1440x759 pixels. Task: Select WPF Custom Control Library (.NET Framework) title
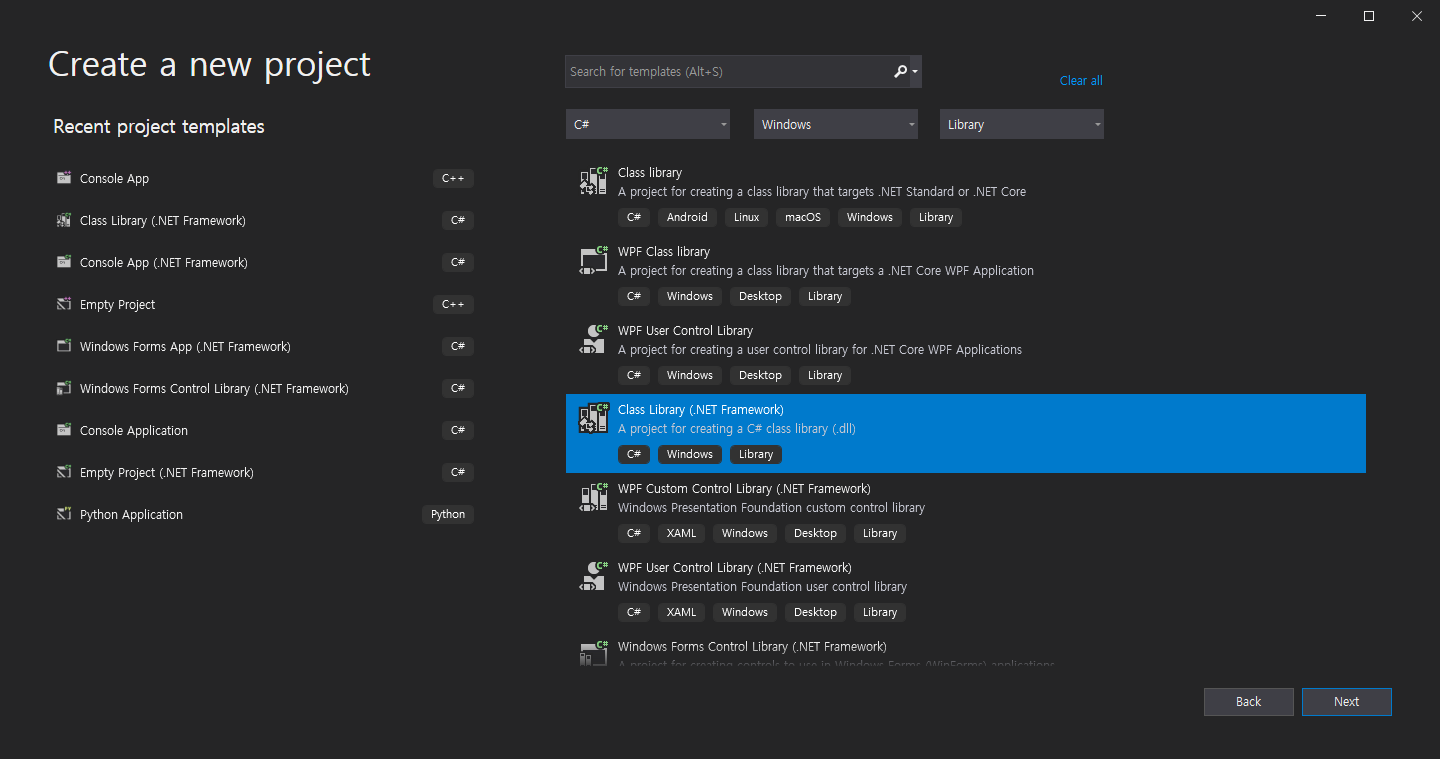pyautogui.click(x=744, y=488)
